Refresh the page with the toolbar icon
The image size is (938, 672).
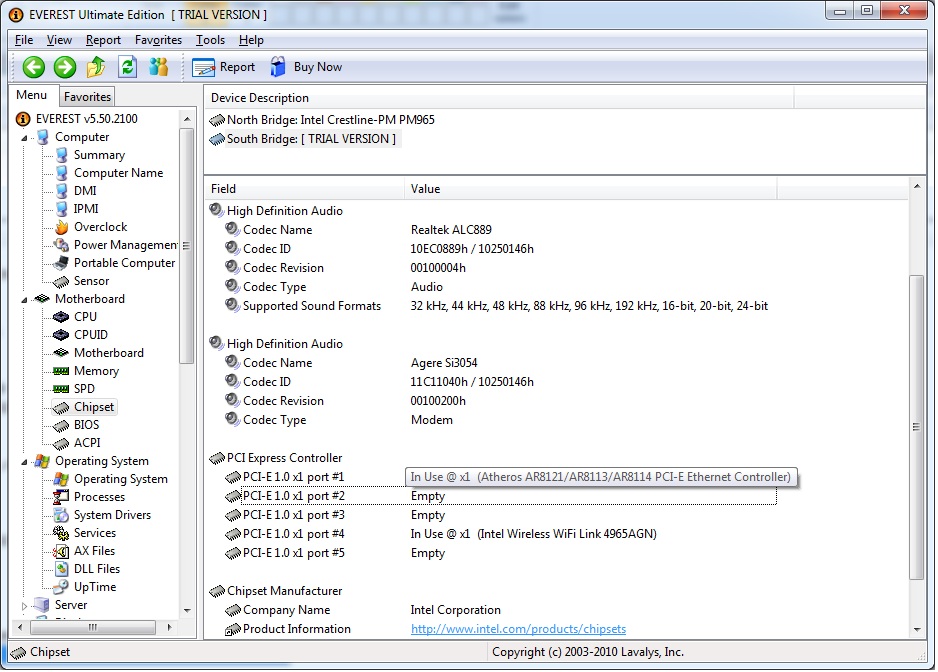click(127, 67)
